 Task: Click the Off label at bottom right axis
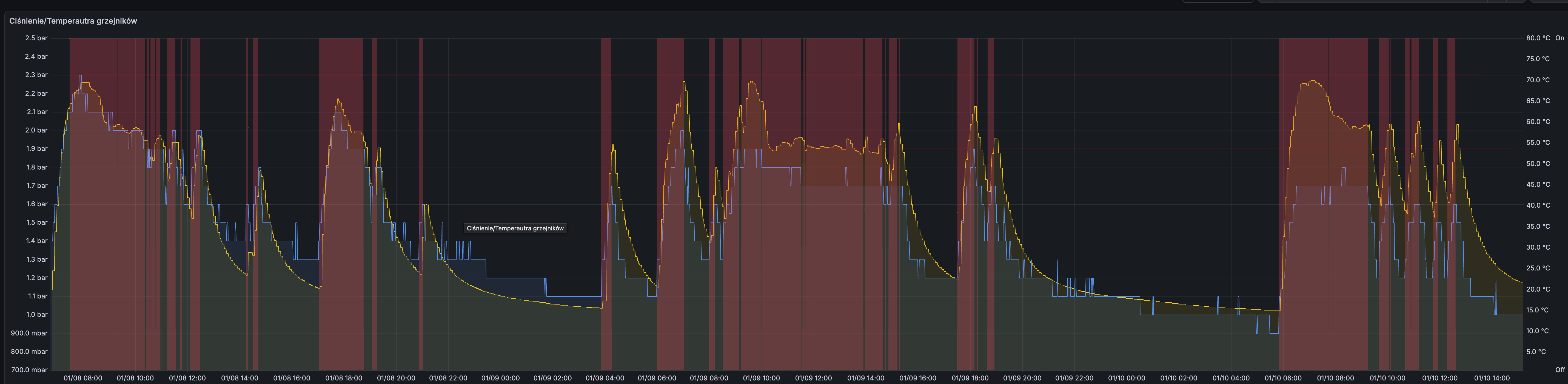(x=1560, y=370)
